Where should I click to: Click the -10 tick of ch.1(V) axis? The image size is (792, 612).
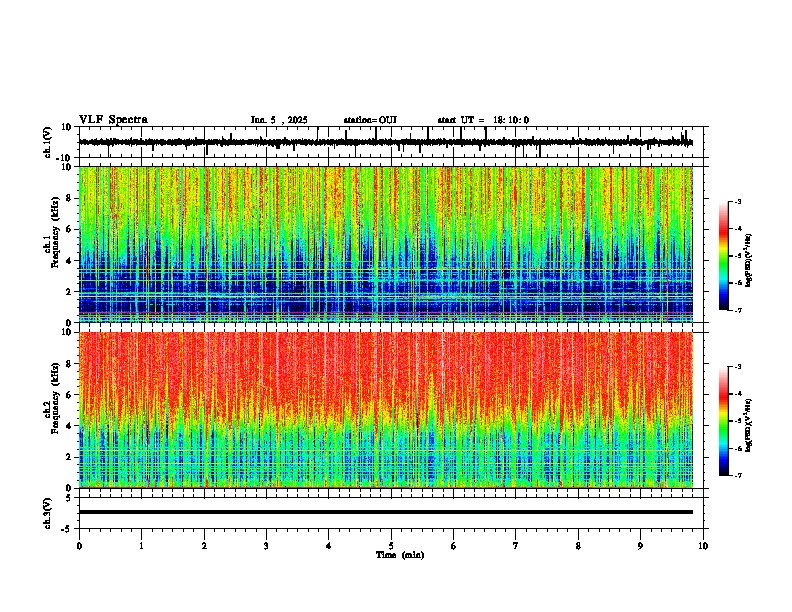click(x=64, y=158)
